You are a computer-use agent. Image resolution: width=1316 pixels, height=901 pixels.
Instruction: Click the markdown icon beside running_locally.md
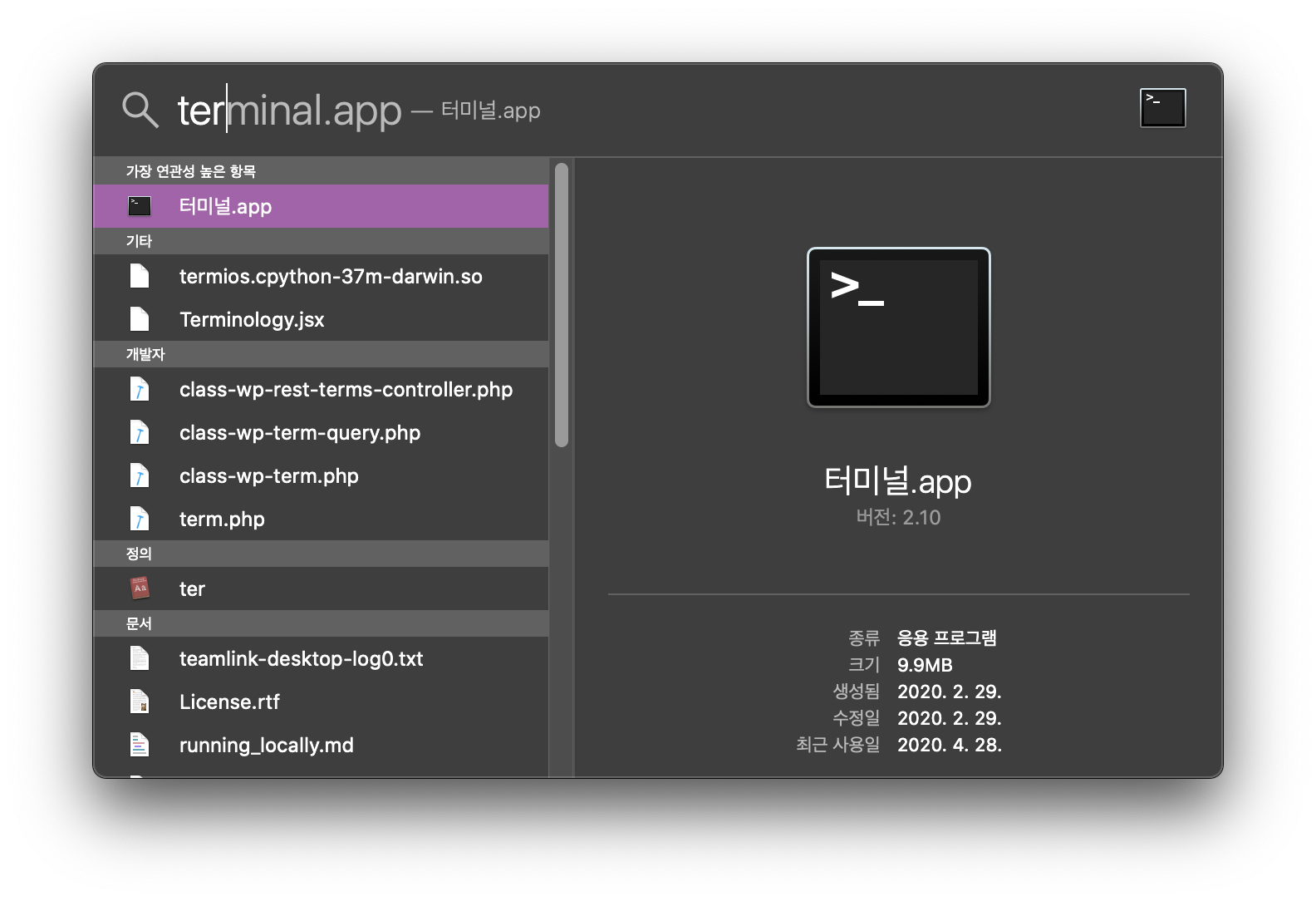pyautogui.click(x=140, y=745)
